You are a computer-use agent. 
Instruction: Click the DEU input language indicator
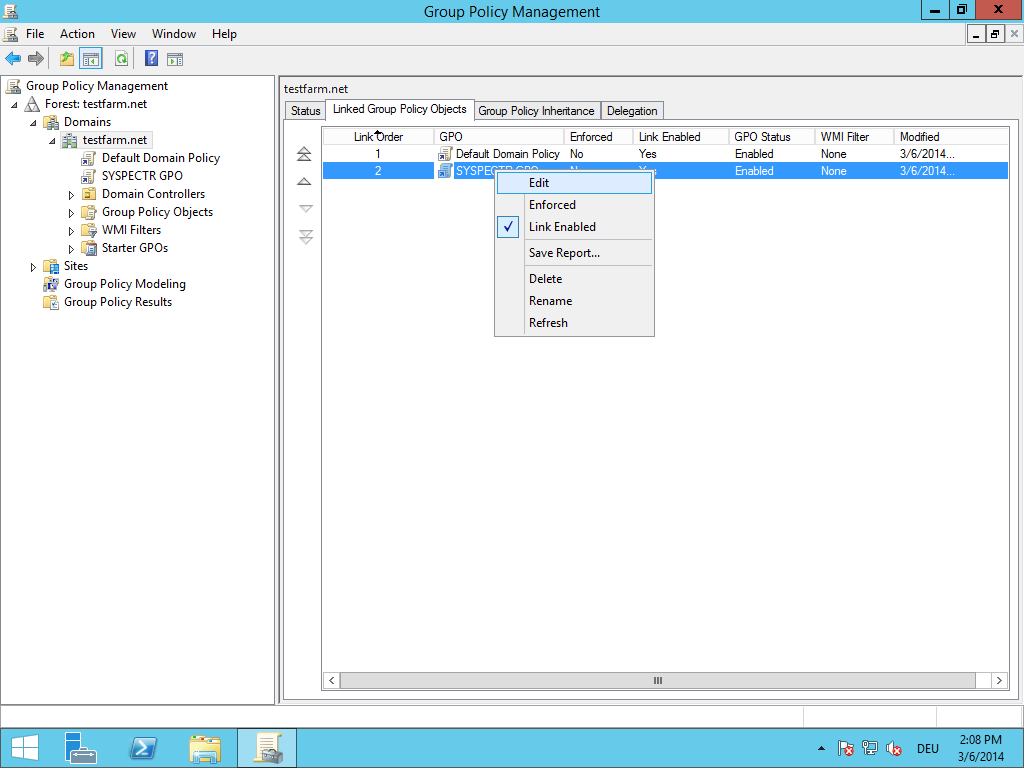pyautogui.click(x=927, y=749)
